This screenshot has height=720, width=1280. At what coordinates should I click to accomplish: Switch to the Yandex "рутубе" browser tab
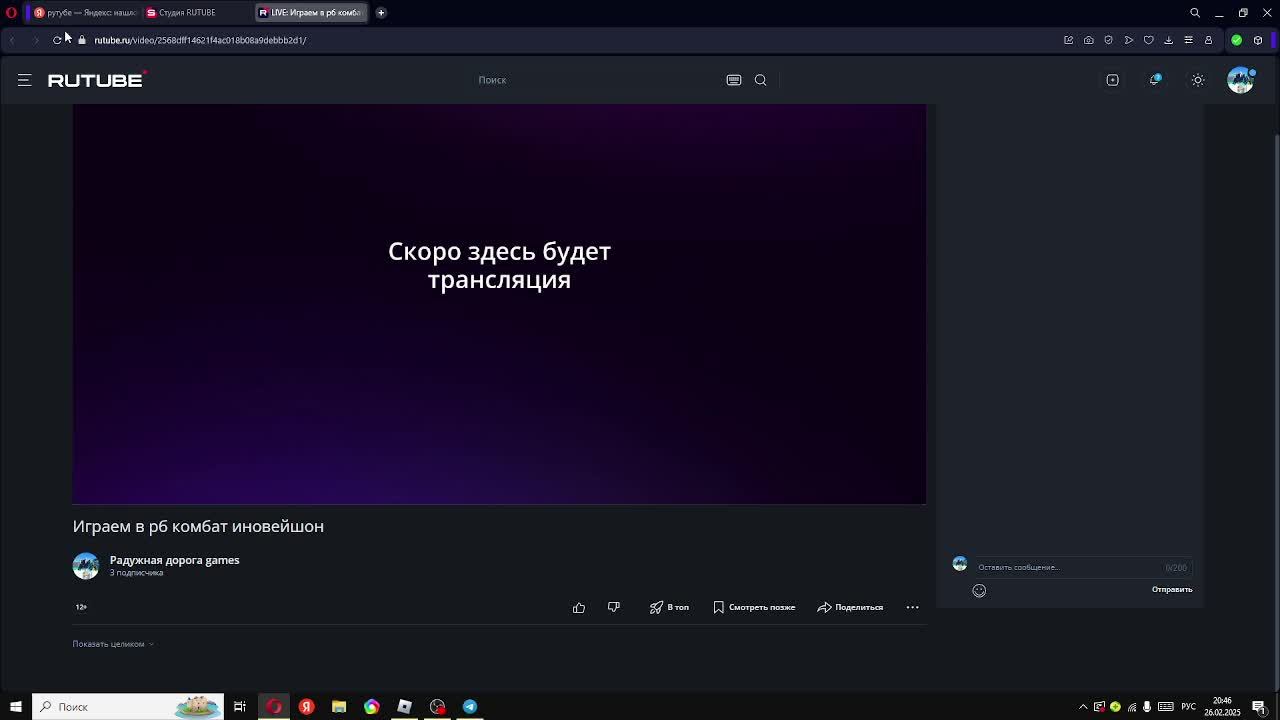click(x=85, y=12)
